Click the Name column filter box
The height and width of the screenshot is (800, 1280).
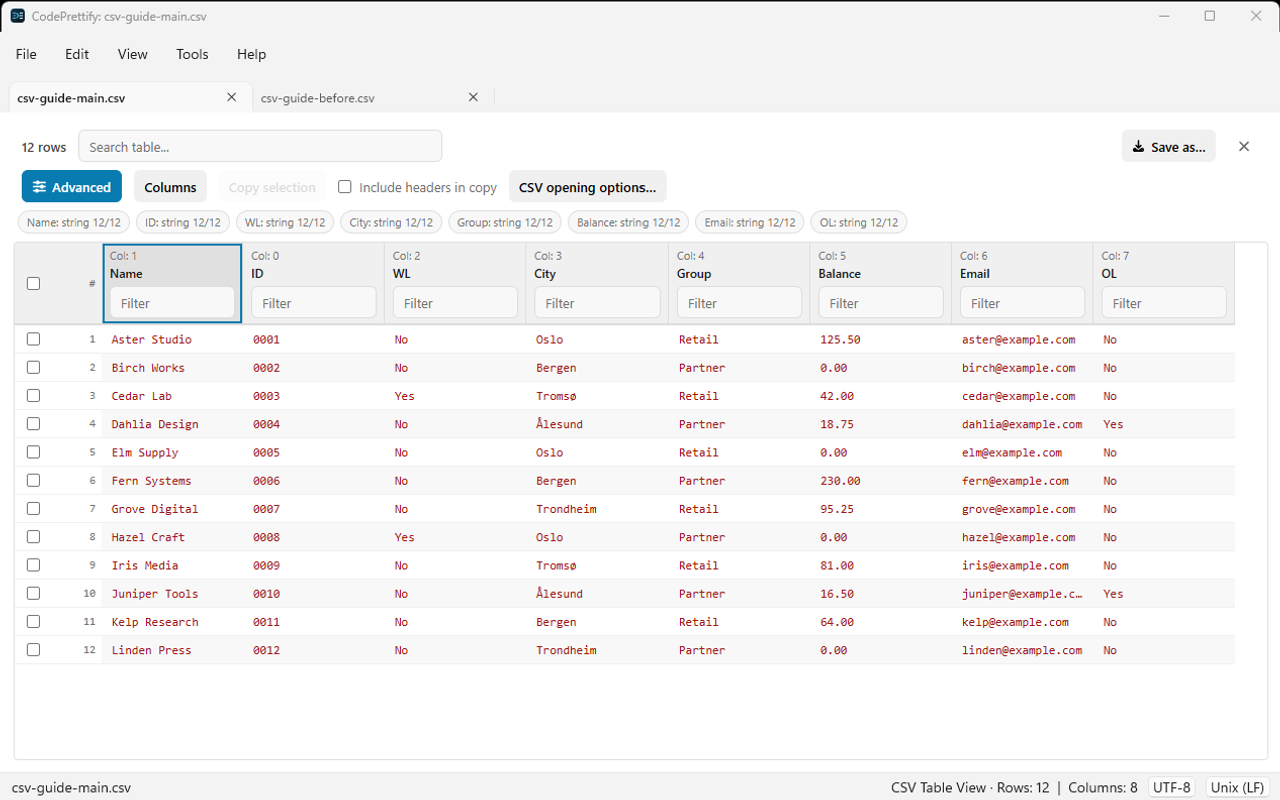(172, 303)
